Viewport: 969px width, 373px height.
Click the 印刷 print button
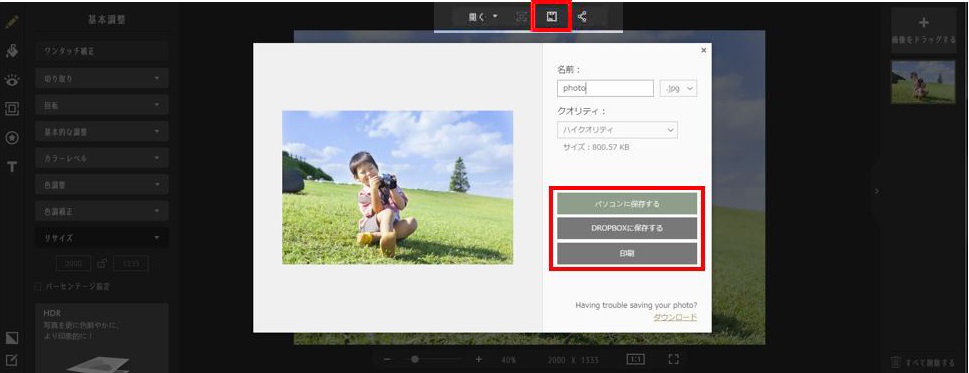[627, 253]
